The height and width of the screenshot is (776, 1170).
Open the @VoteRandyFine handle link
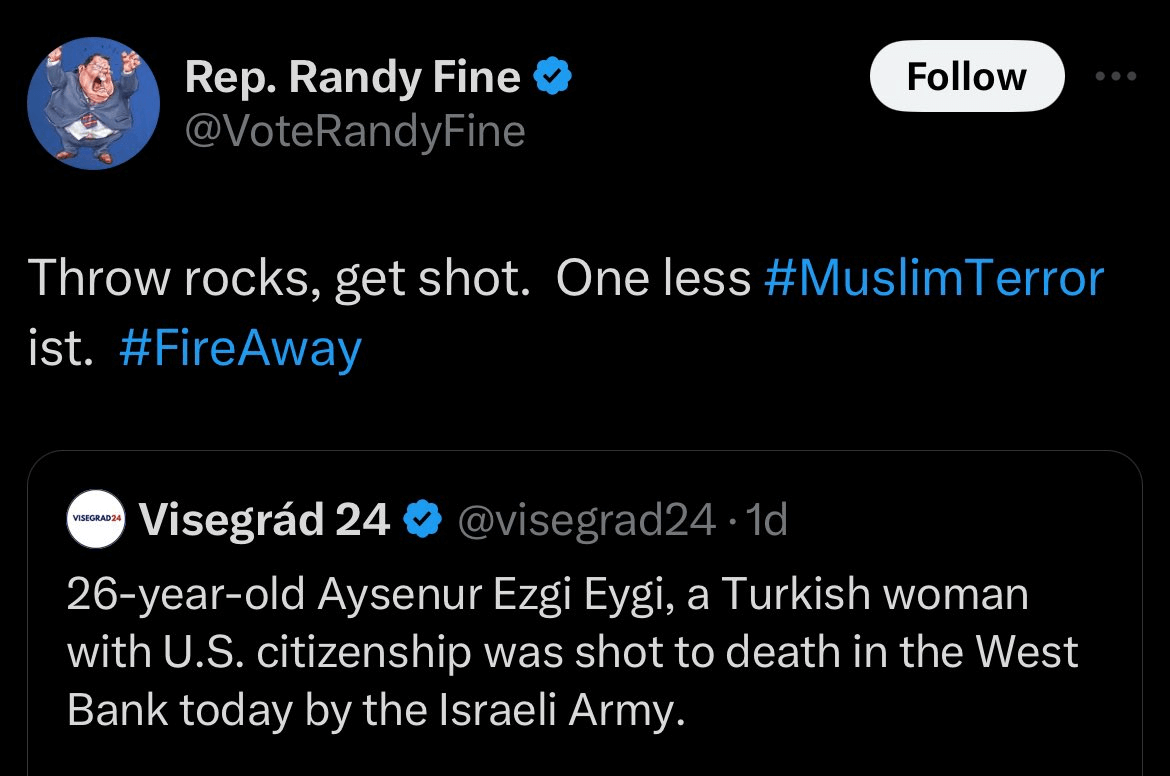(x=355, y=131)
